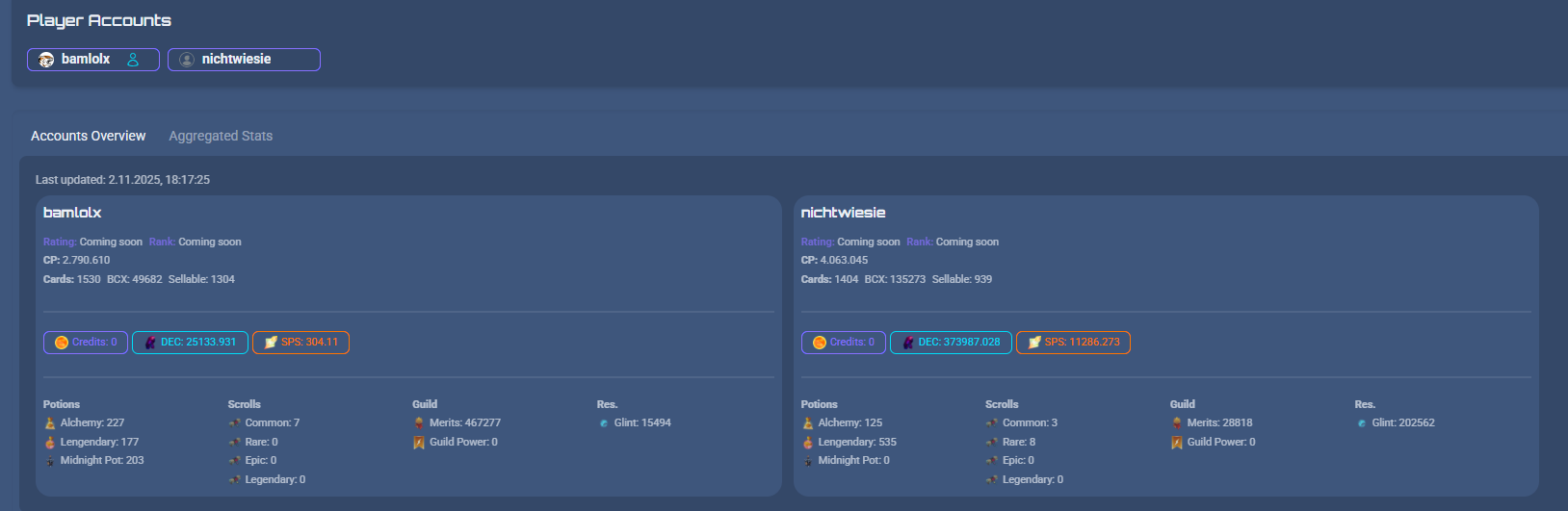This screenshot has width=1568, height=511.
Task: Click the person icon beside bamlolx
Action: [x=133, y=60]
